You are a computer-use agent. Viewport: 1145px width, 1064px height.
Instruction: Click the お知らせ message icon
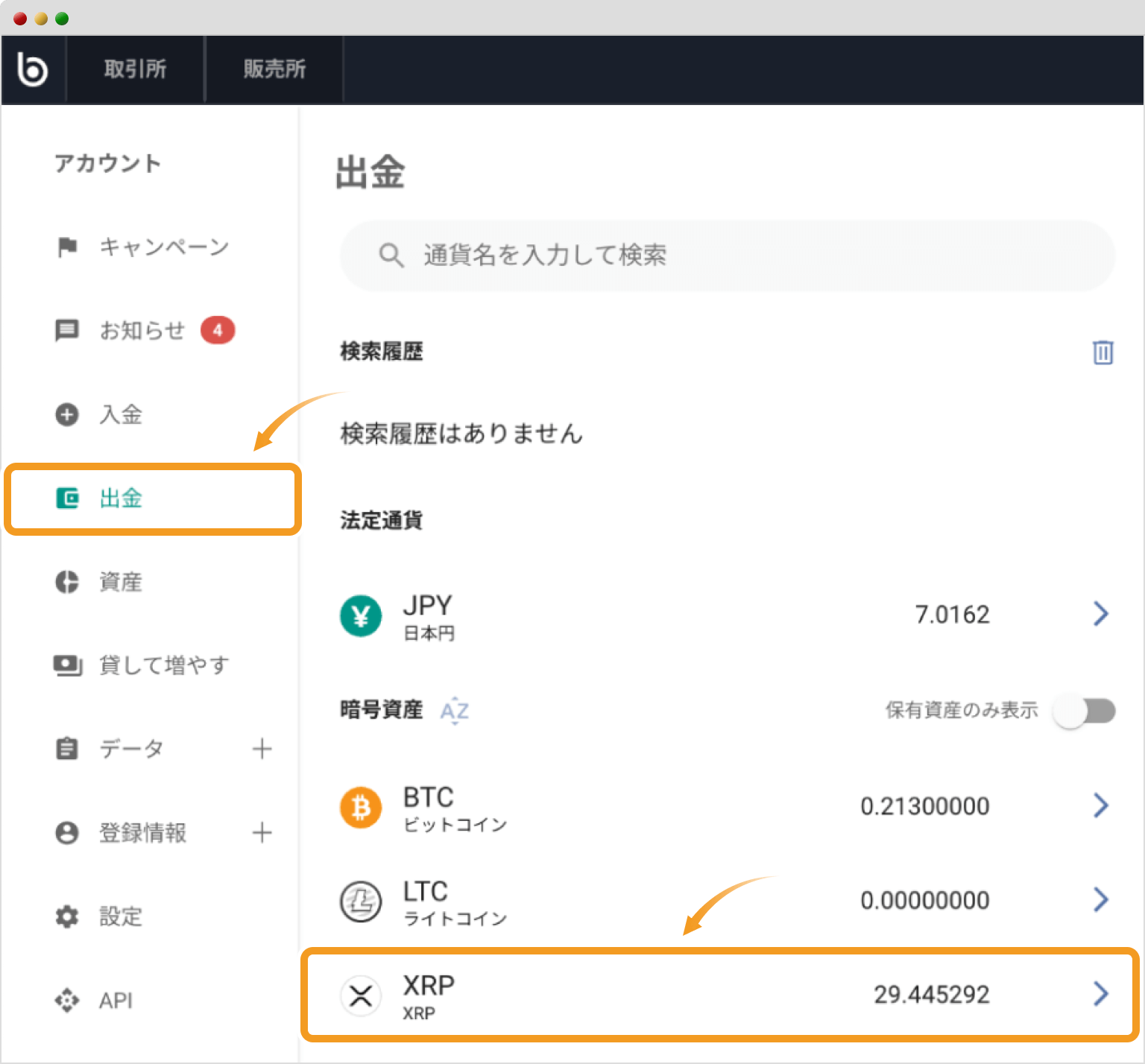tap(67, 330)
